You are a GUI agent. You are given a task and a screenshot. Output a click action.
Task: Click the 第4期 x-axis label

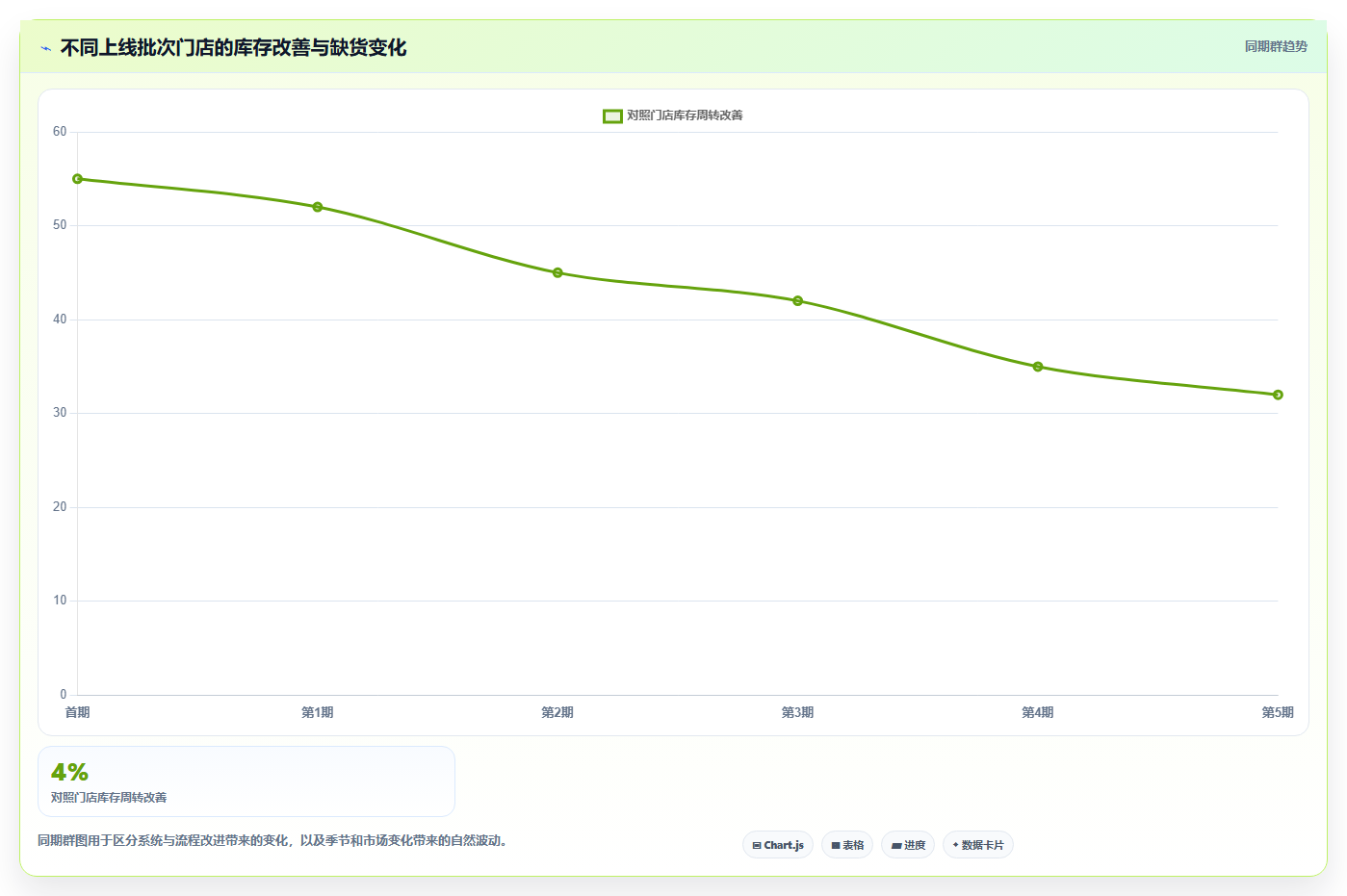click(1038, 712)
